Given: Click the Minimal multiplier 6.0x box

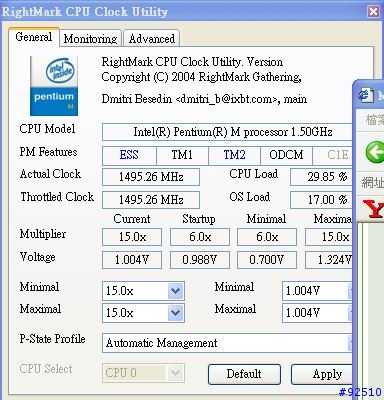Looking at the screenshot, I should 267,237.
